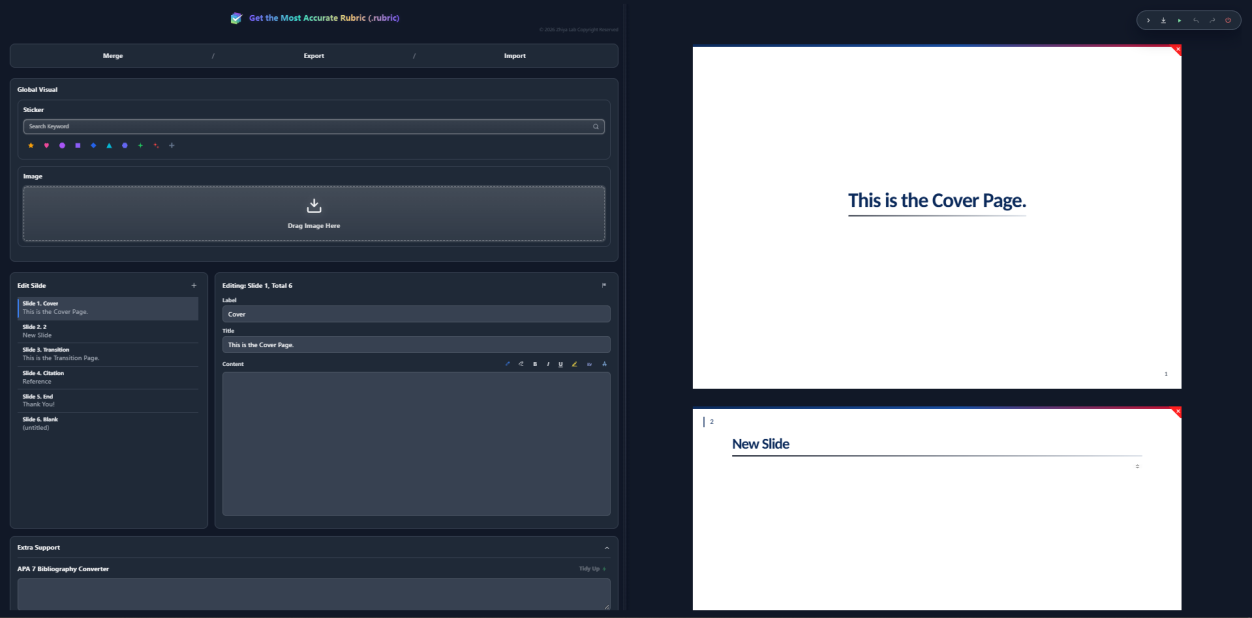
Task: Open the Import tab
Action: [x=515, y=56]
